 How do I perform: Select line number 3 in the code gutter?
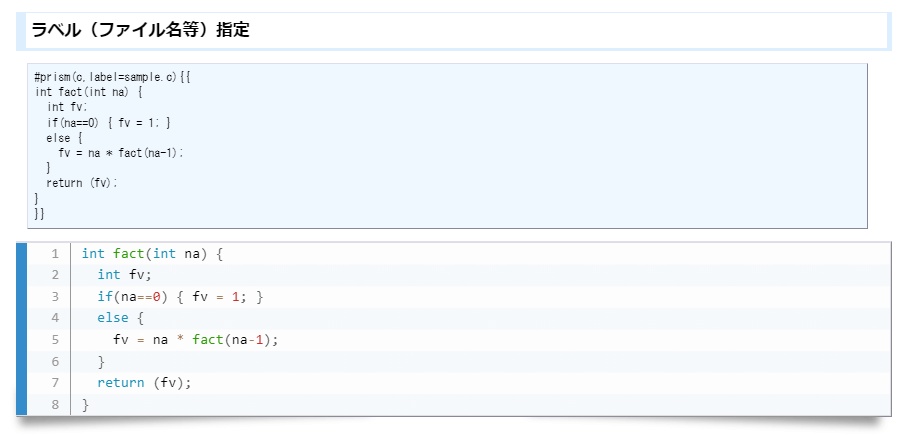(55, 297)
